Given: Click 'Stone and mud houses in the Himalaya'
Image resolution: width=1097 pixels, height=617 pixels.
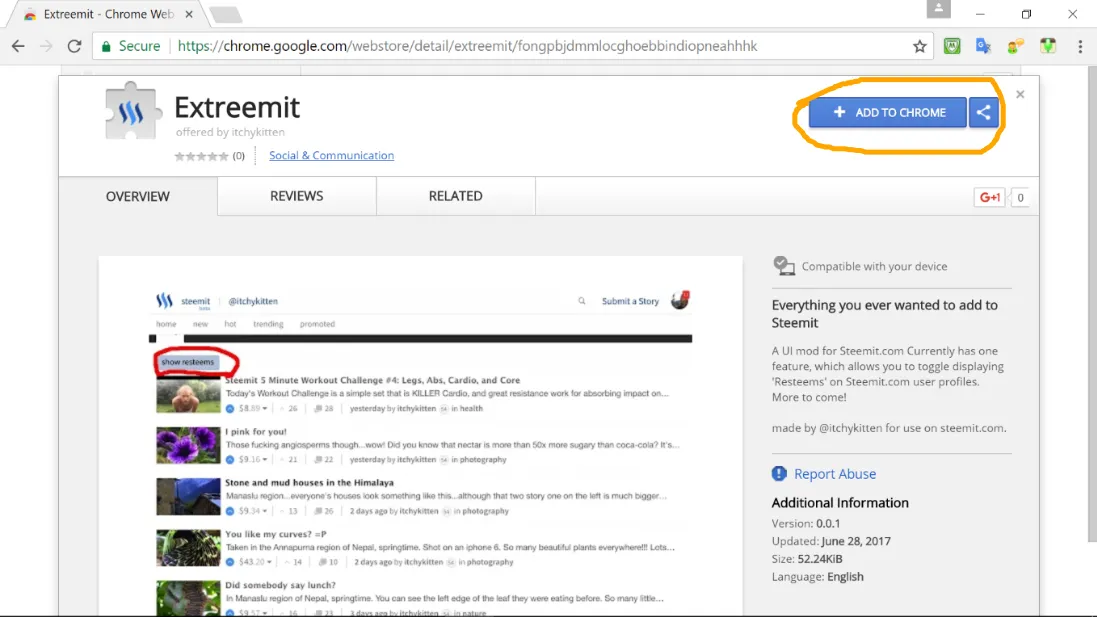Looking at the screenshot, I should click(309, 483).
